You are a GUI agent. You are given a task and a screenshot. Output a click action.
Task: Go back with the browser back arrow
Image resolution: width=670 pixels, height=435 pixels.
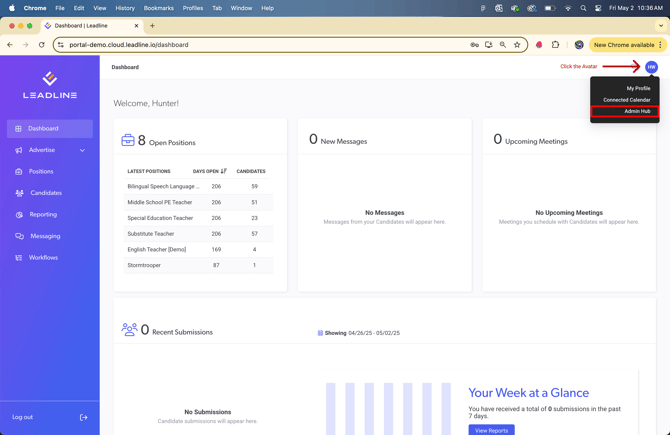pos(10,44)
